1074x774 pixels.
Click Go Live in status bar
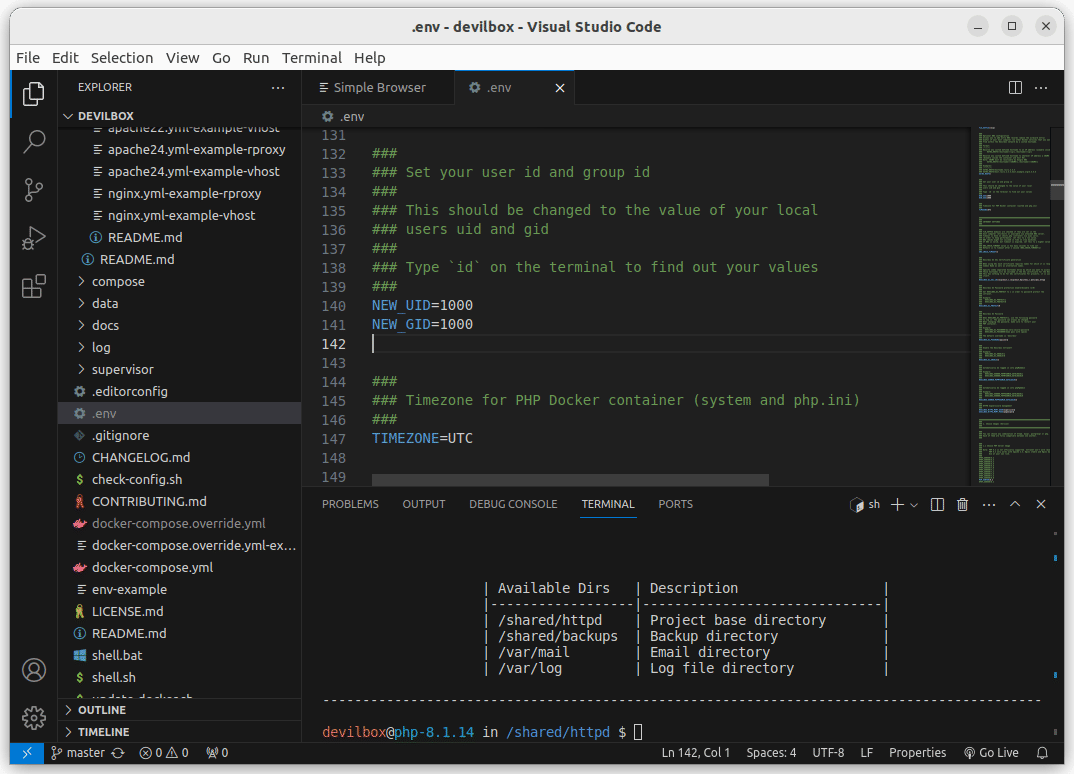(x=991, y=753)
